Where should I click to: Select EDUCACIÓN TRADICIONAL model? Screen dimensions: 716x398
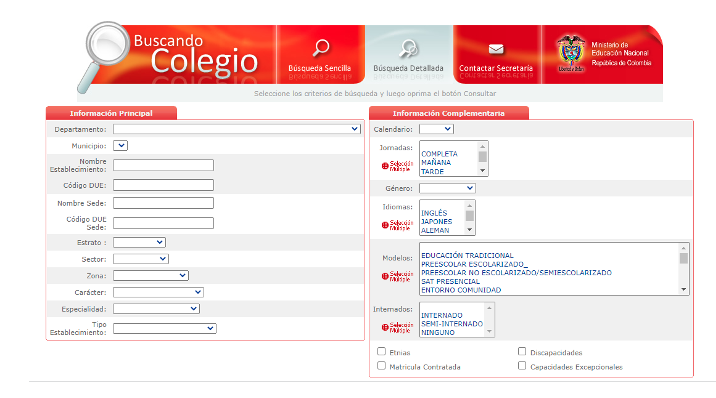coord(467,256)
